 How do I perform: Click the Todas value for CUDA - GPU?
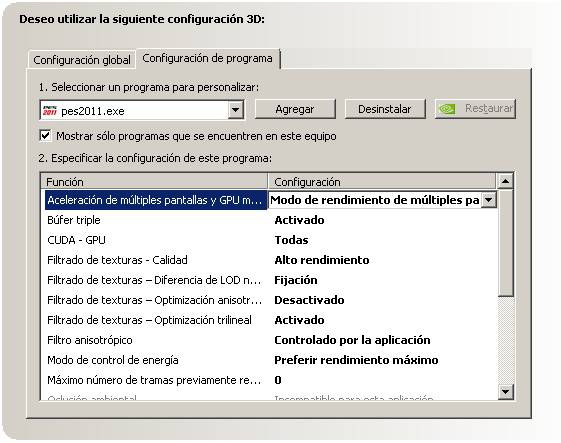pos(291,240)
